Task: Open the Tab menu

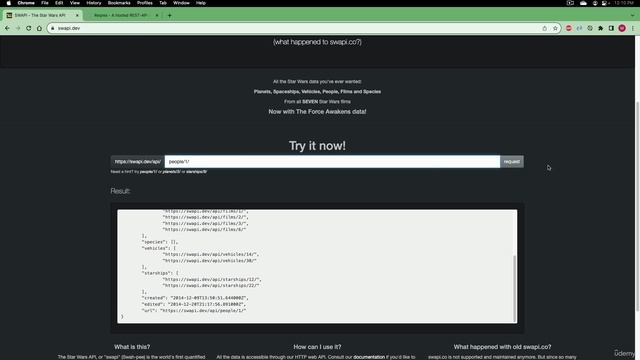Action: coord(163,3)
